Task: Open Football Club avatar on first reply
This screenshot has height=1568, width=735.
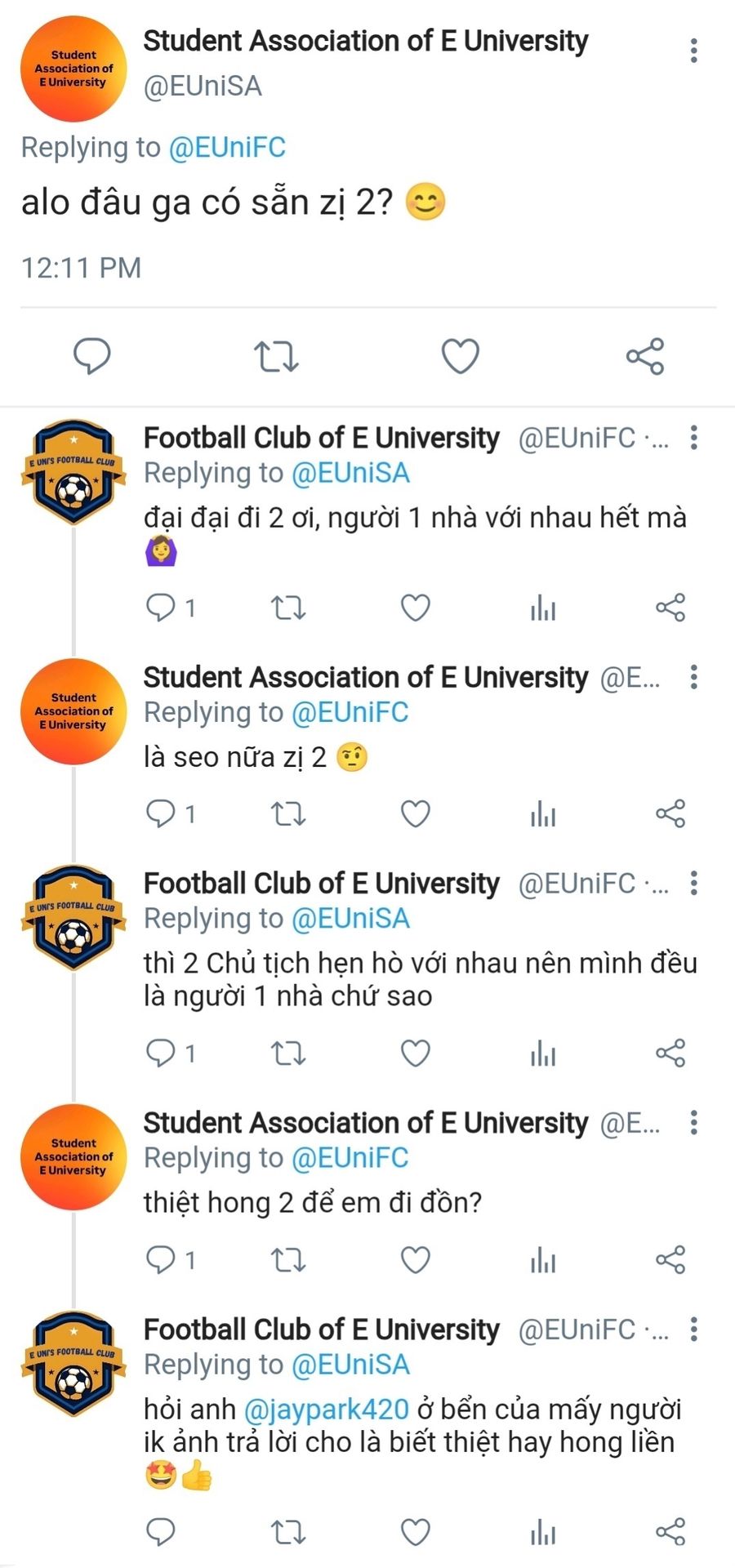Action: click(73, 473)
